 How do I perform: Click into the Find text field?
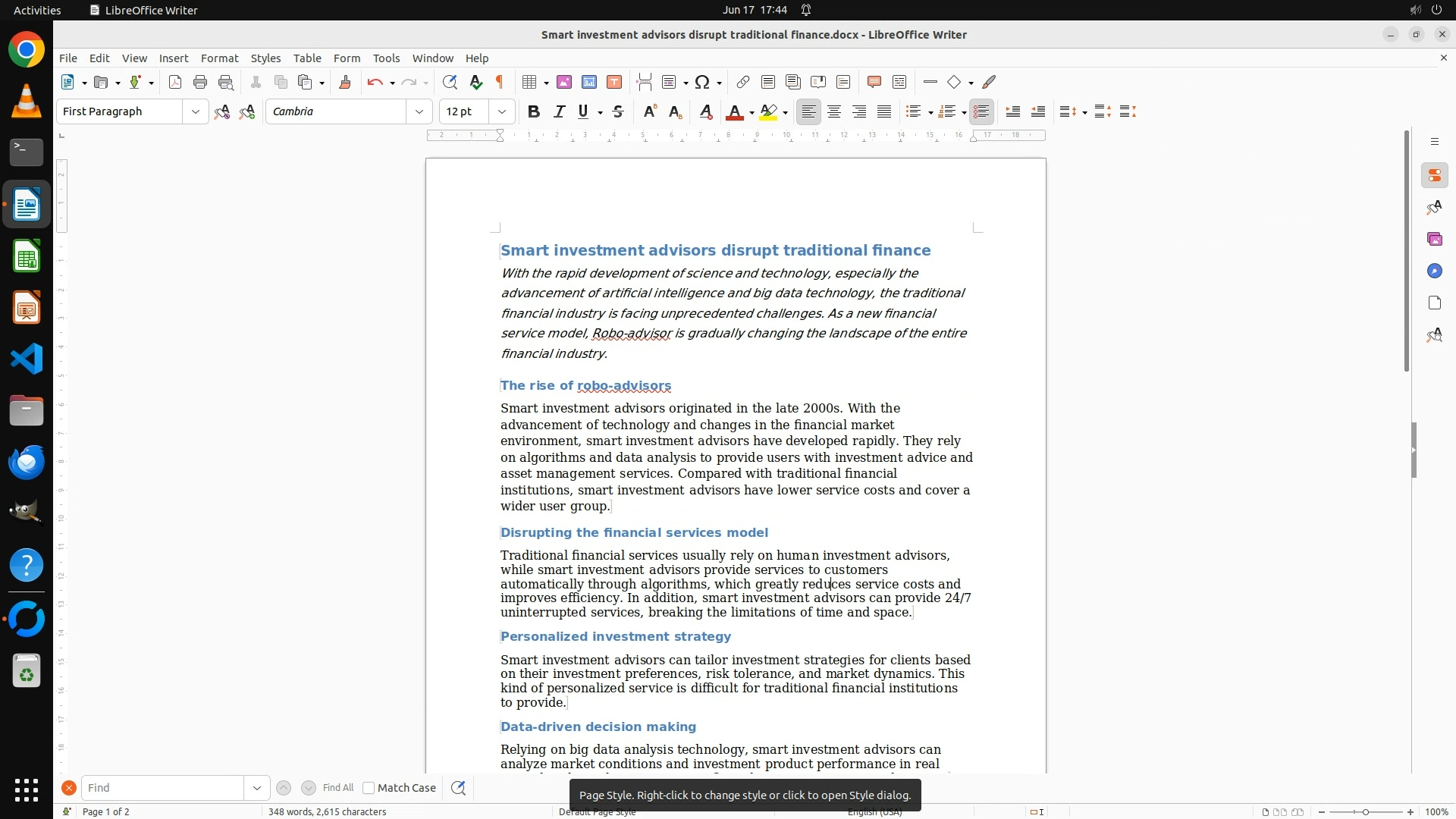pyautogui.click(x=162, y=788)
